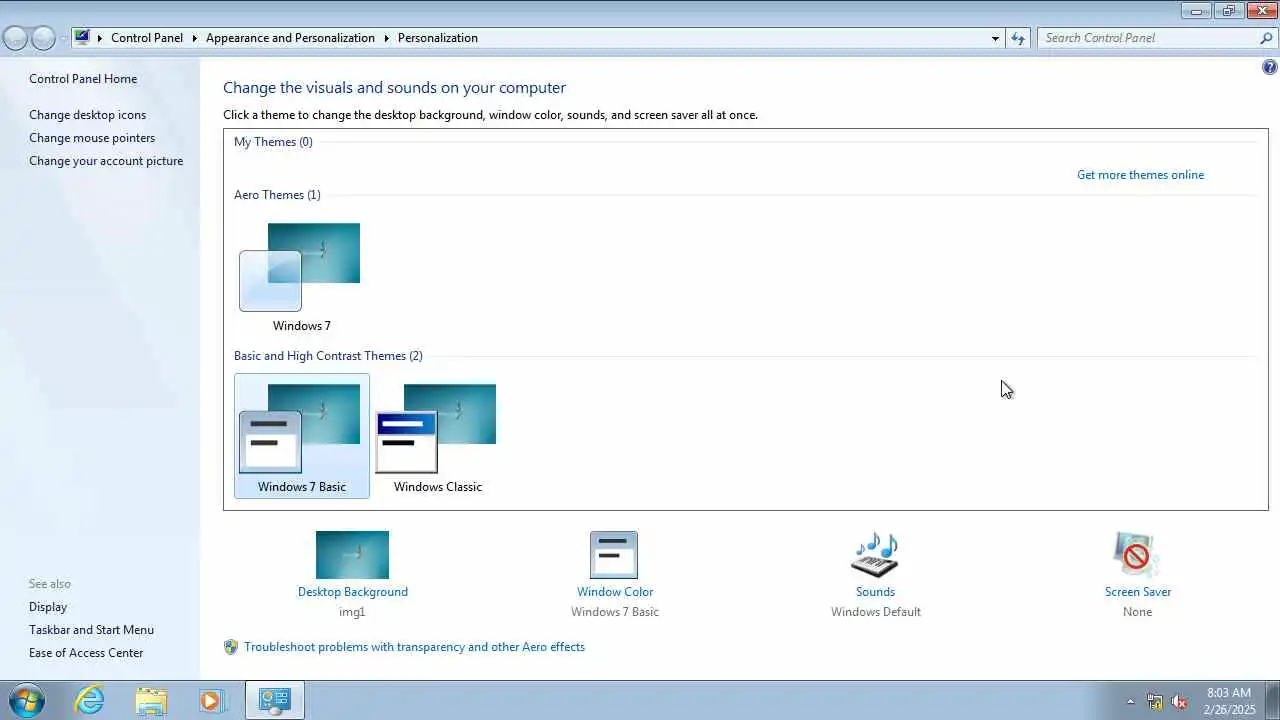
Task: Open the Windows Start button
Action: [x=25, y=700]
